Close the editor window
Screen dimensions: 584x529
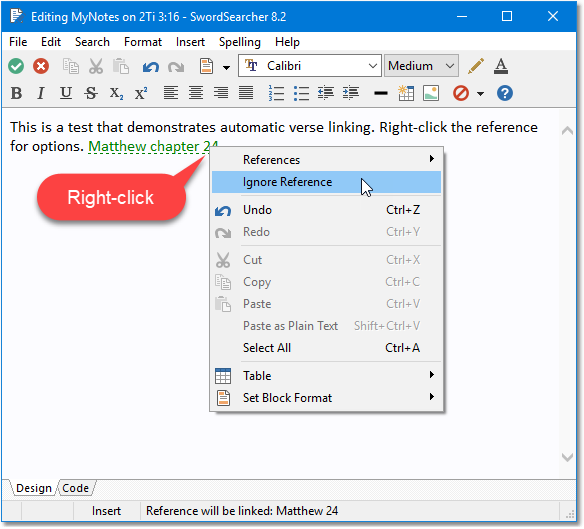pos(553,16)
